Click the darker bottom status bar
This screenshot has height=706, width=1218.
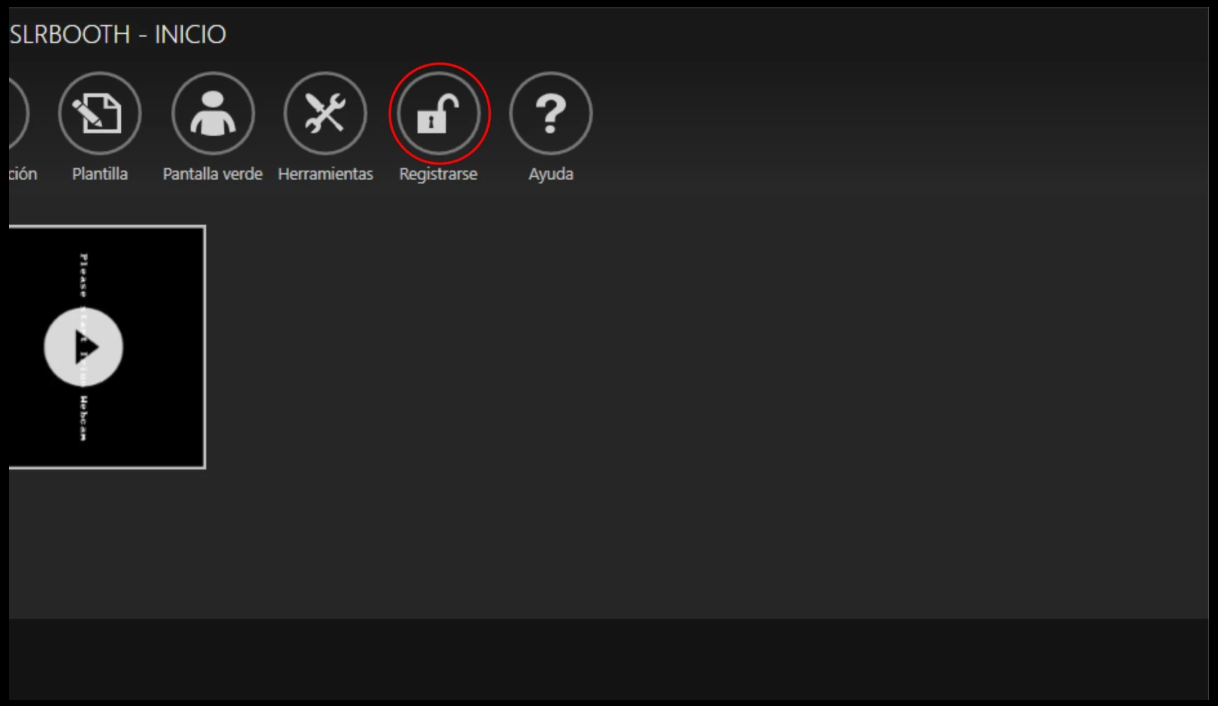[x=608, y=658]
